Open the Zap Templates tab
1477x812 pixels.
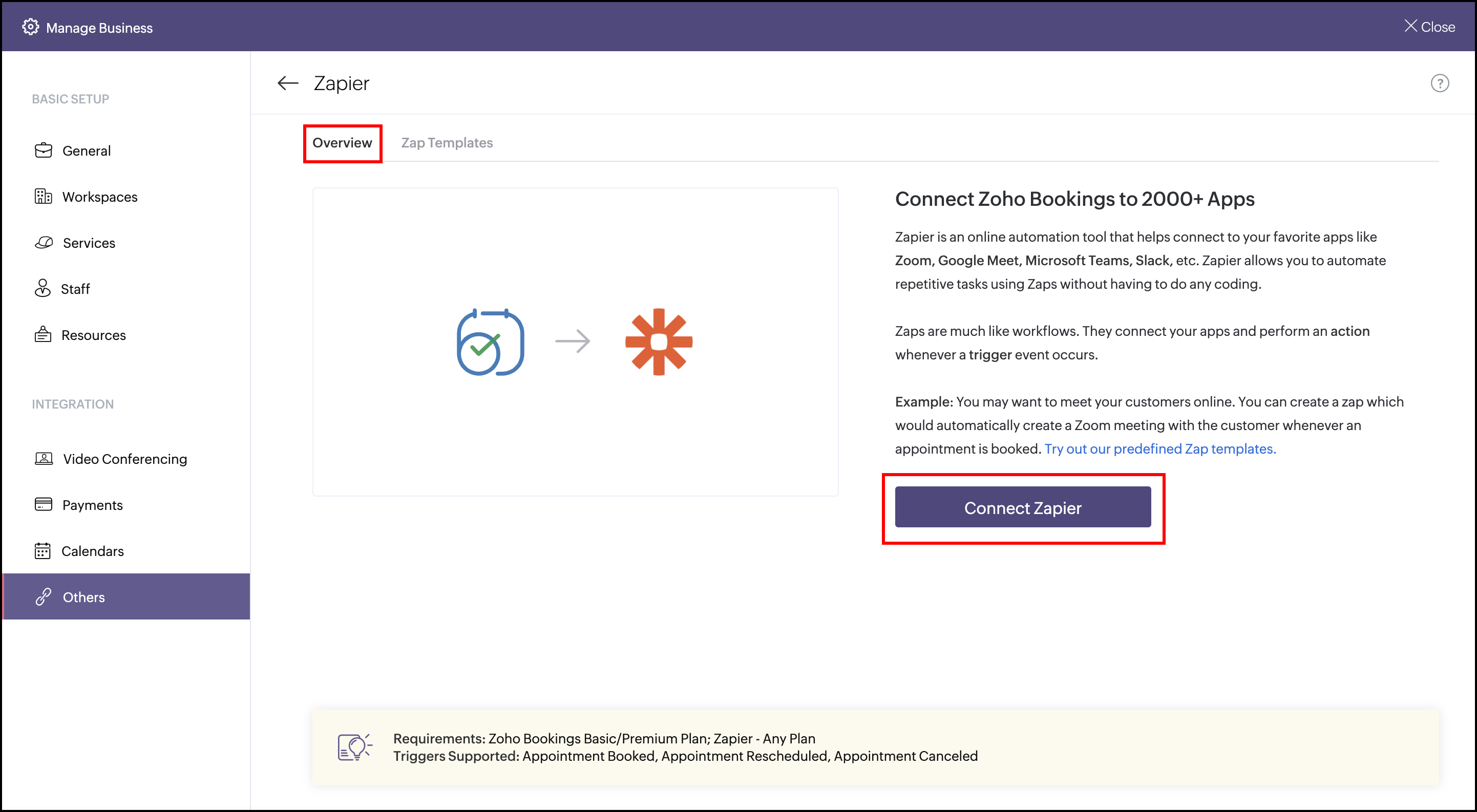(x=447, y=143)
